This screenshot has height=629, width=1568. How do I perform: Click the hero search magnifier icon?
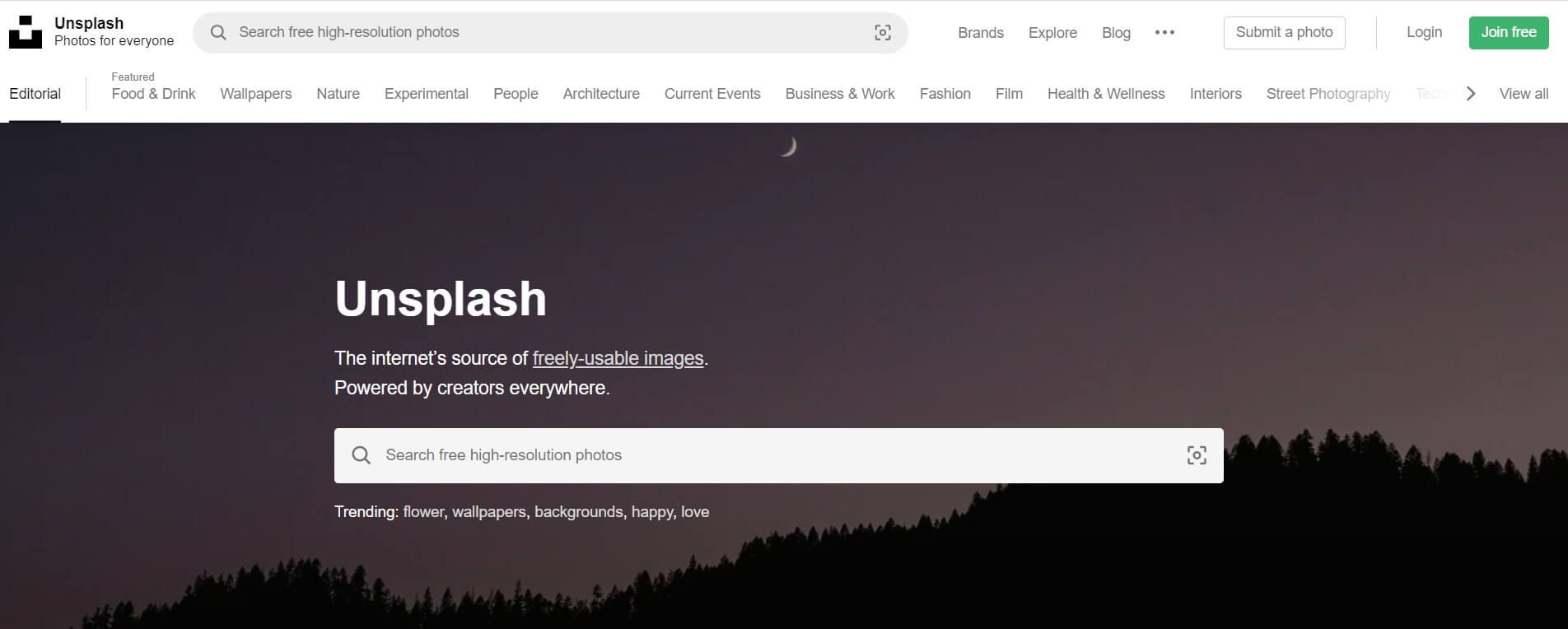(361, 455)
